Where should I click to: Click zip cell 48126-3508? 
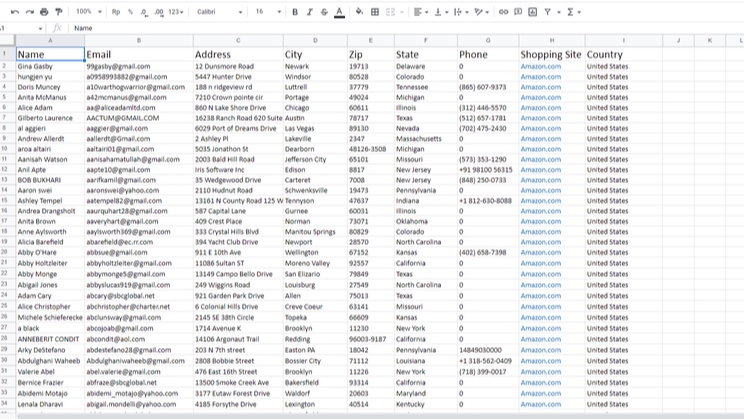click(x=371, y=149)
